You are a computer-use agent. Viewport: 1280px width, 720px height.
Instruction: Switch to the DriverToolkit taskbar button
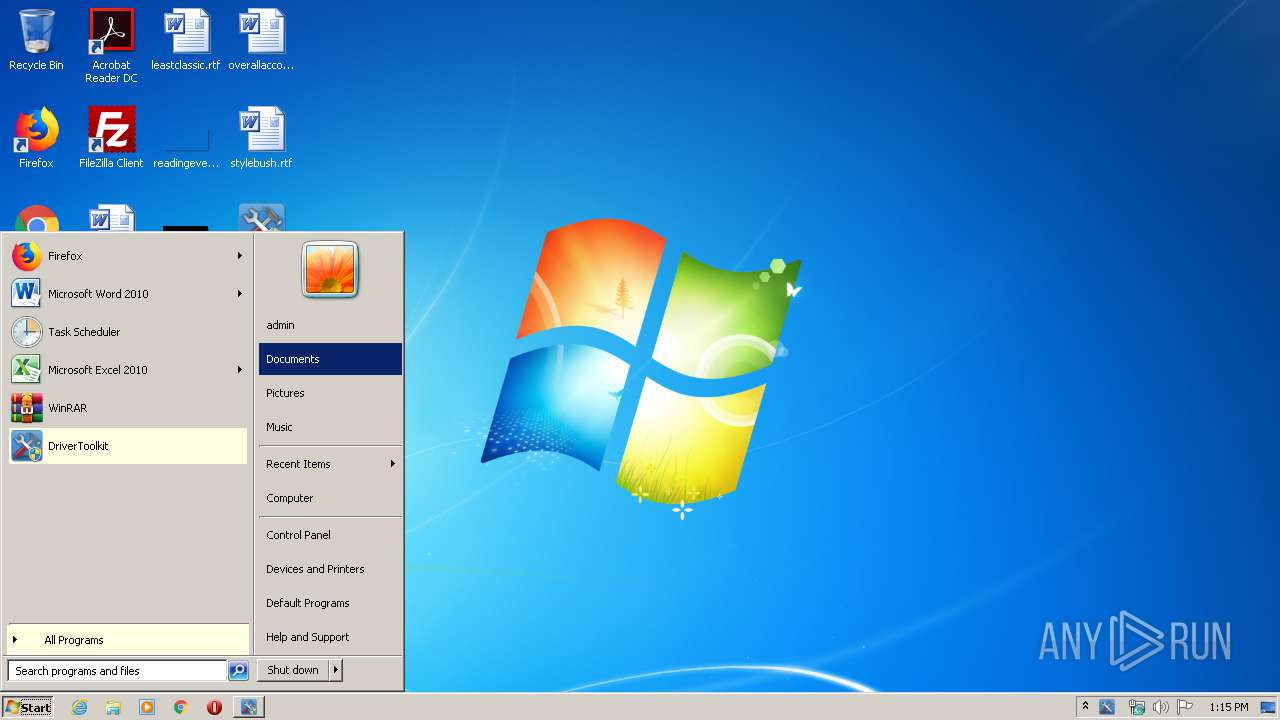(x=248, y=707)
